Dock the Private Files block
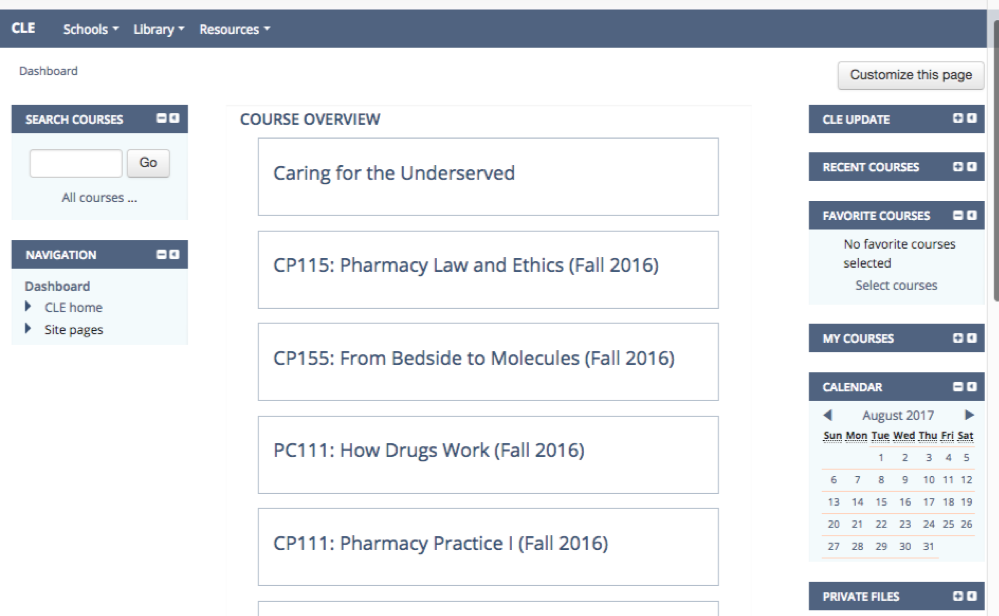 pos(971,597)
